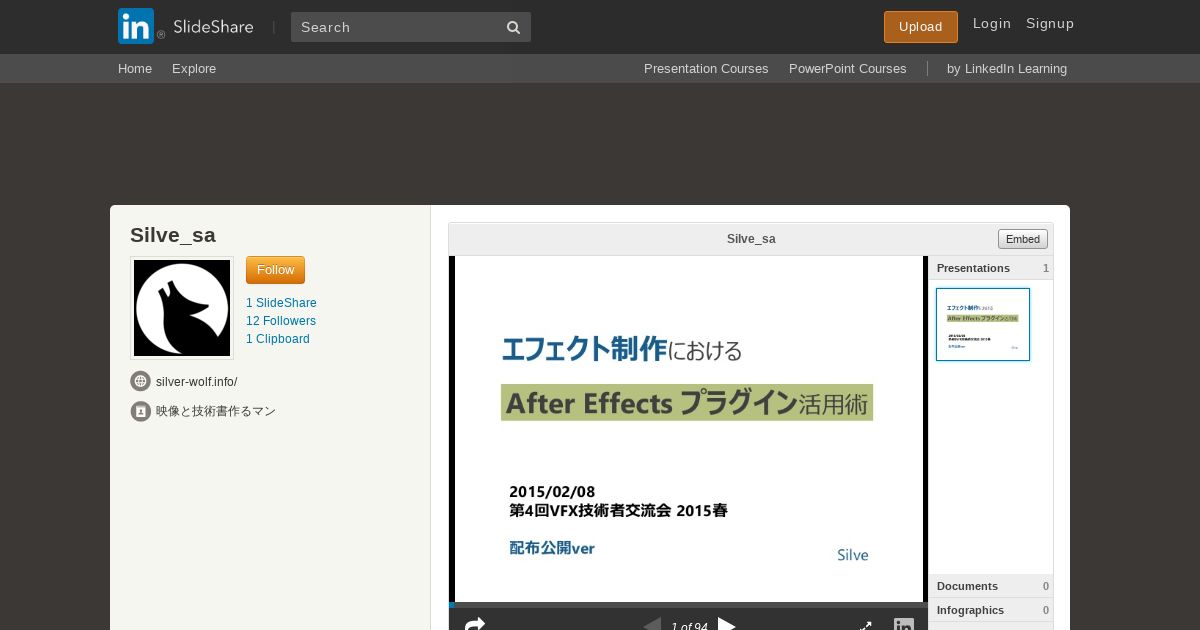Select the Infographics tab in player sidebar
Viewport: 1200px width, 630px height.
(990, 610)
